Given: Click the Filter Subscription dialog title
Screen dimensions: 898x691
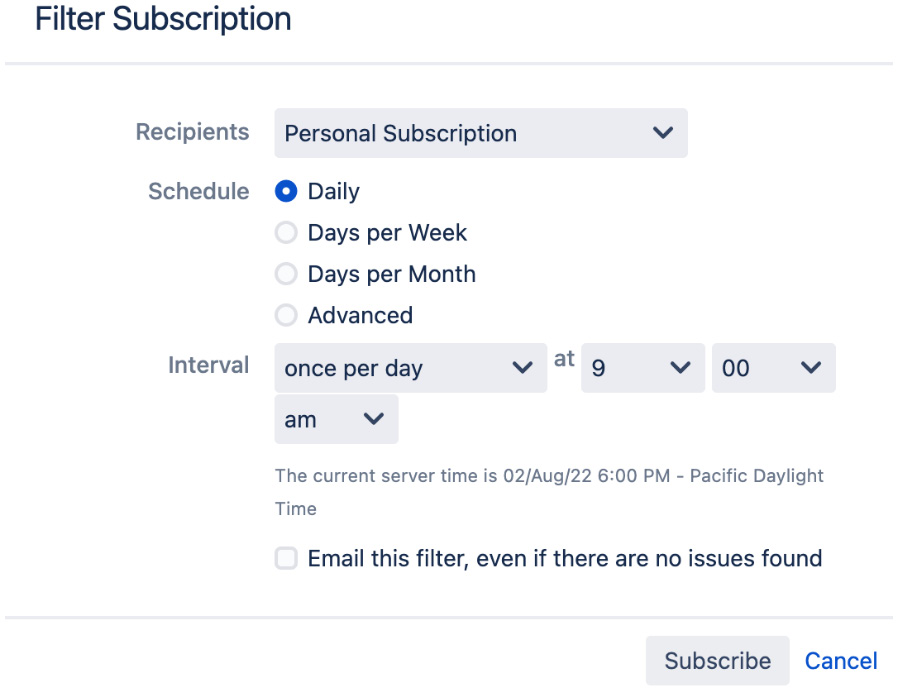Looking at the screenshot, I should click(163, 18).
